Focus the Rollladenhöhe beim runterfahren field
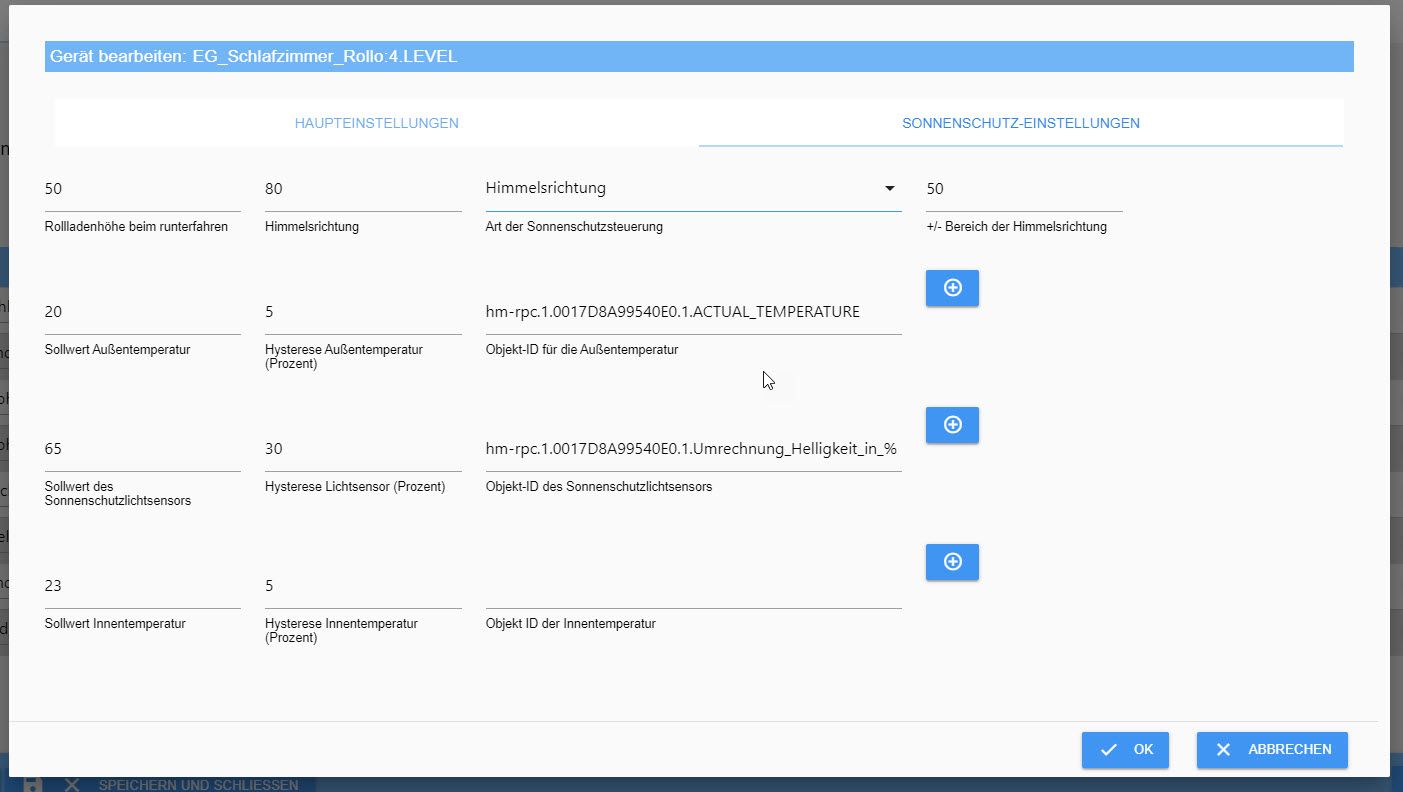Image resolution: width=1403 pixels, height=792 pixels. (x=143, y=190)
